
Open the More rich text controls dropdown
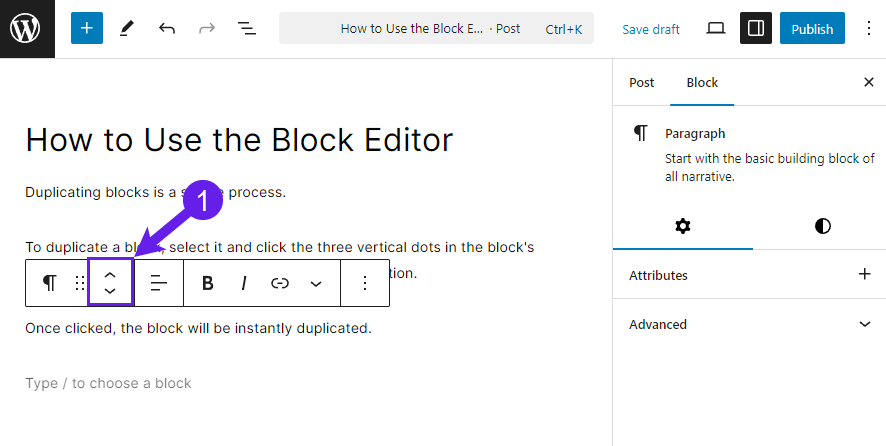pos(316,283)
